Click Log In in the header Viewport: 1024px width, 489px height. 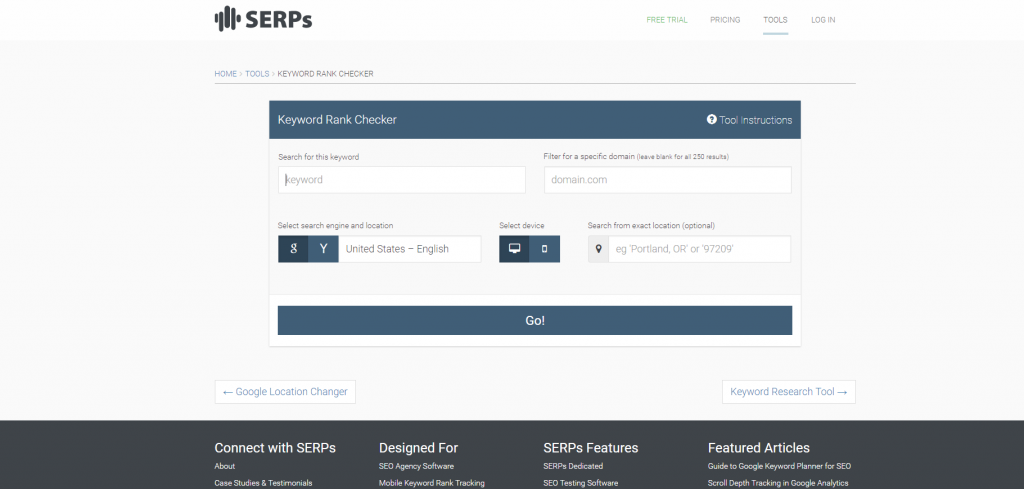click(x=823, y=20)
